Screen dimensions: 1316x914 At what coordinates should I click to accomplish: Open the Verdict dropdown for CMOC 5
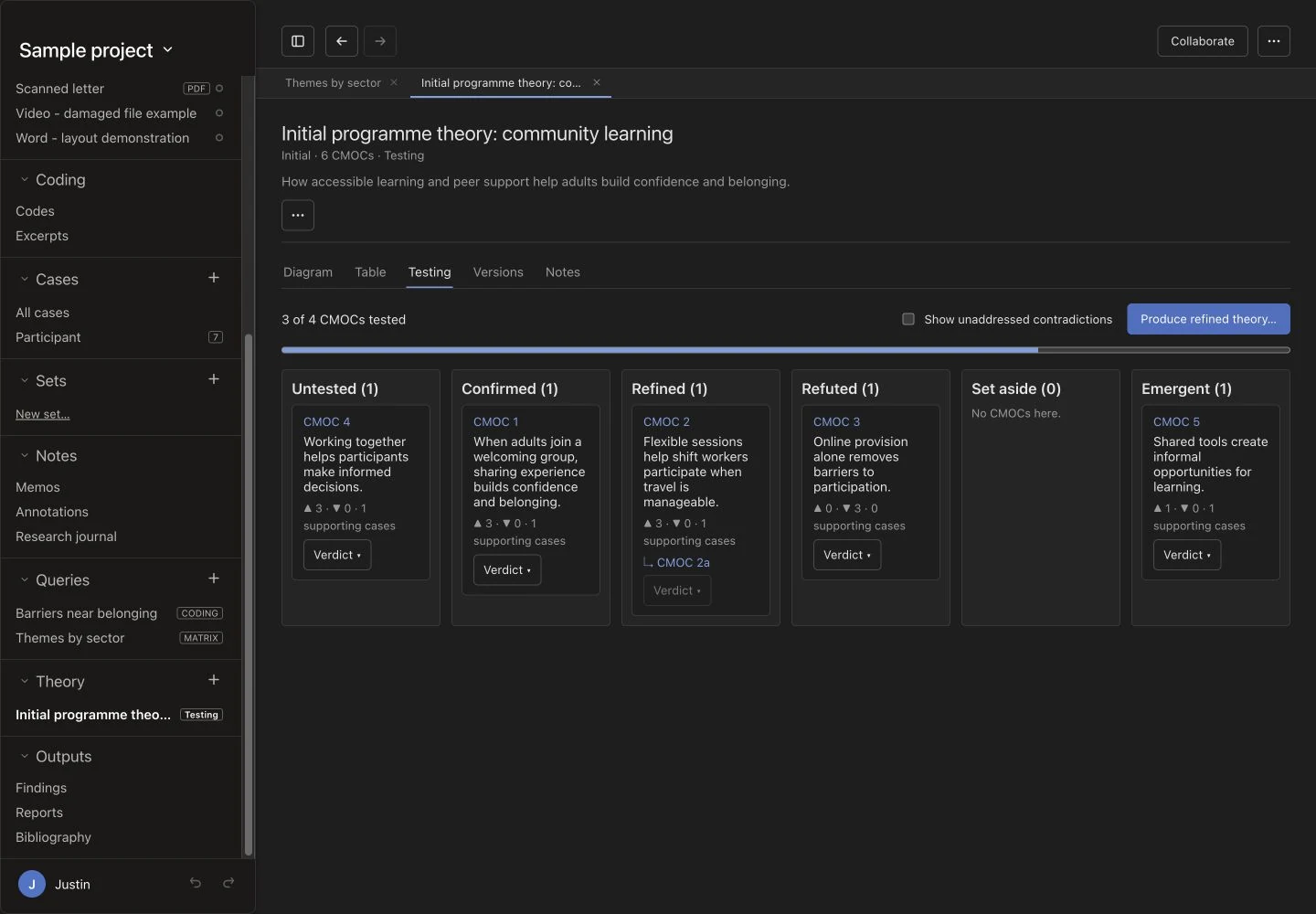pyautogui.click(x=1187, y=555)
